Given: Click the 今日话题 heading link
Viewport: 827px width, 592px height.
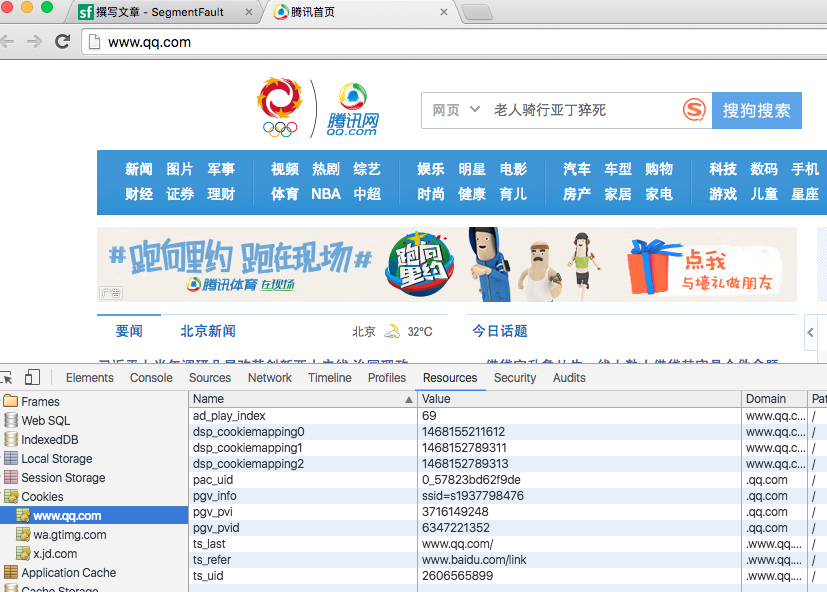Looking at the screenshot, I should pos(499,331).
